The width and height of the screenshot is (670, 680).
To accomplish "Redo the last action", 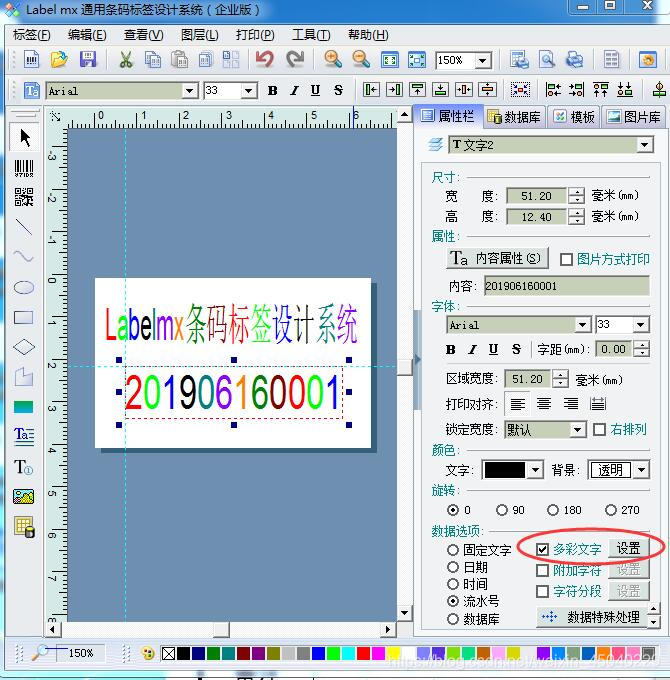I will [295, 59].
